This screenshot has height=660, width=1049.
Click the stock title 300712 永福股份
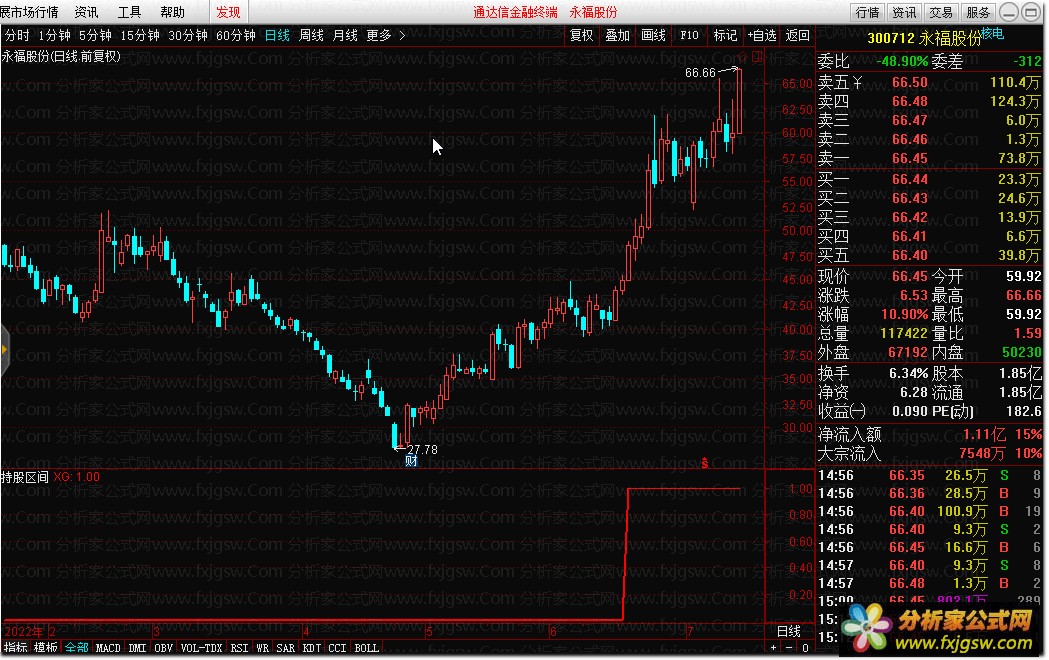(924, 38)
